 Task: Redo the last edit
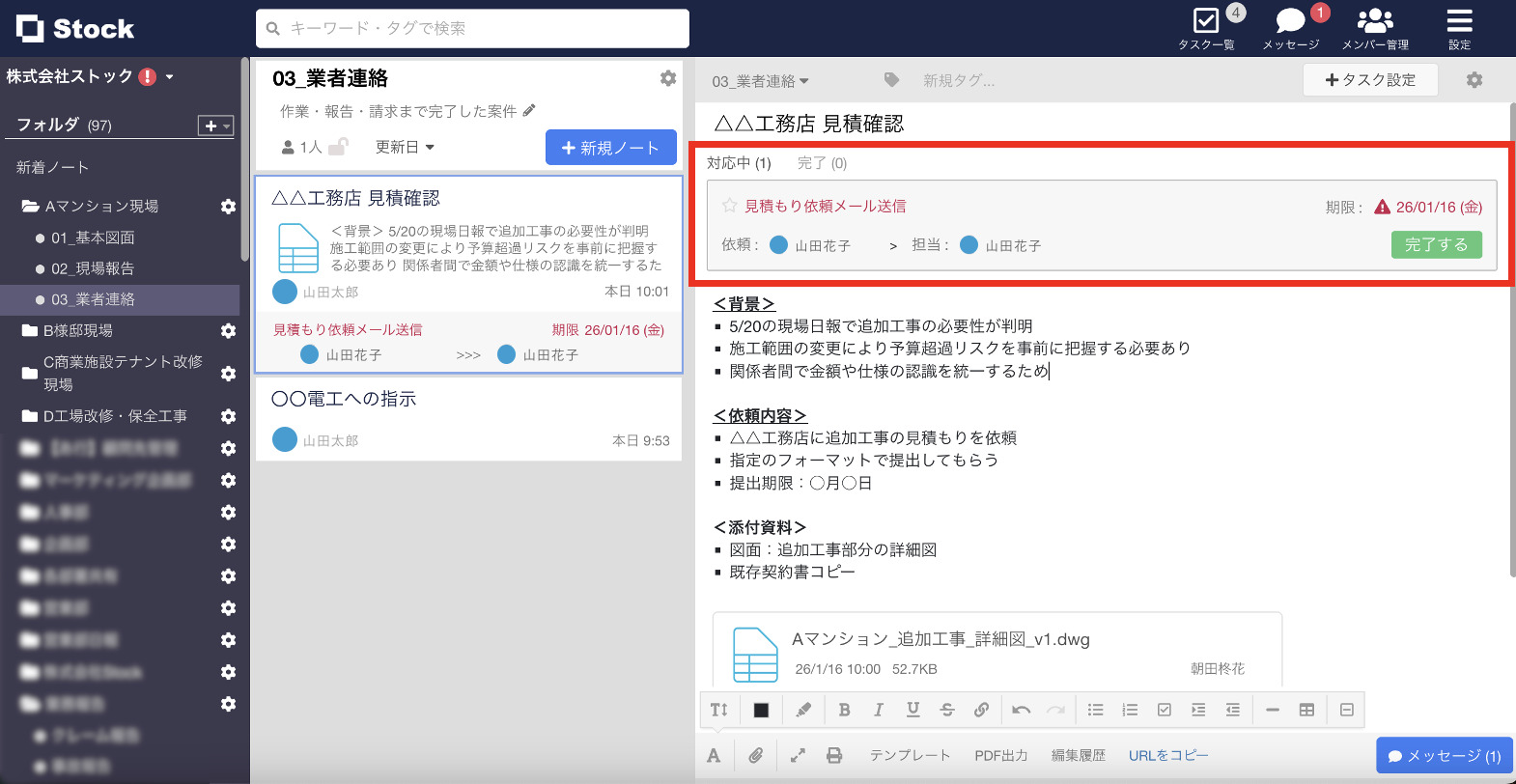(x=1056, y=710)
